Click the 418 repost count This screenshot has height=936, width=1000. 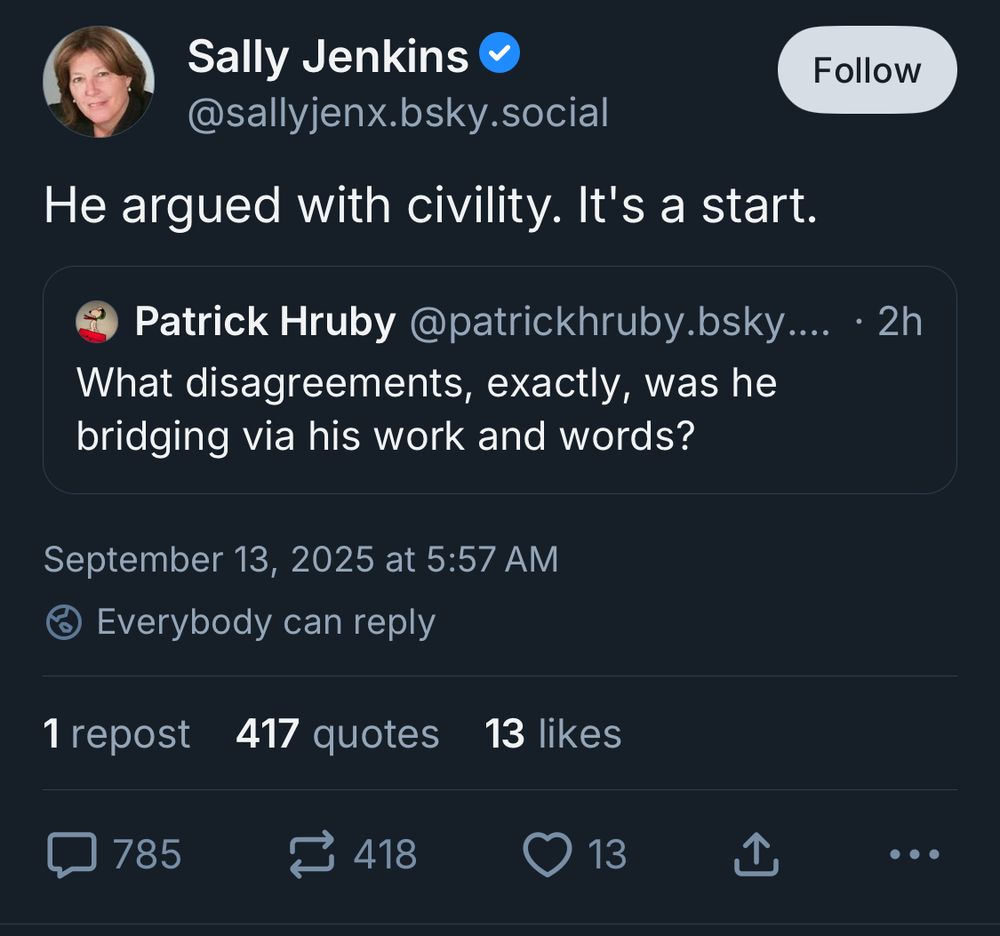coord(386,855)
